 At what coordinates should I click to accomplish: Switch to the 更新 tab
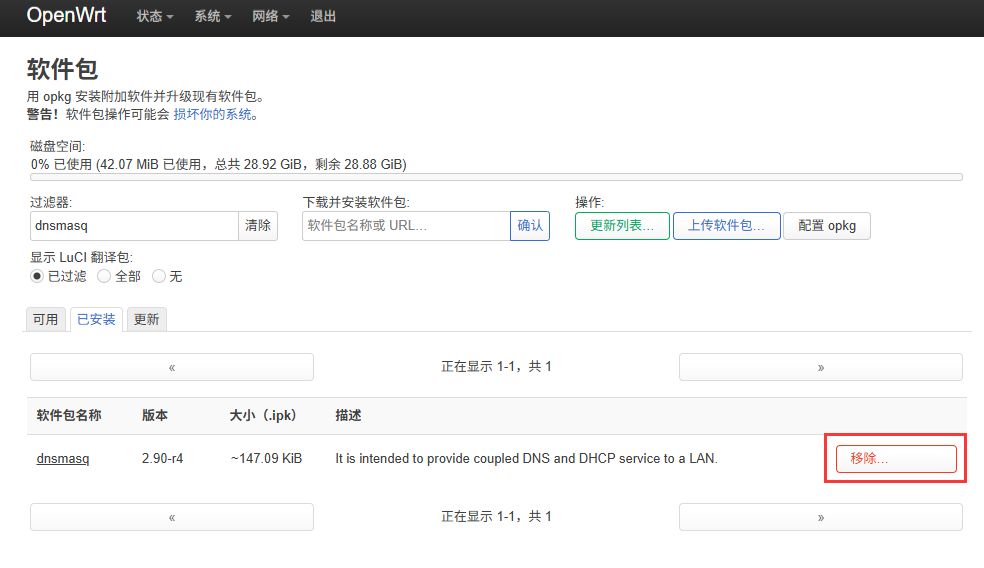[x=146, y=319]
